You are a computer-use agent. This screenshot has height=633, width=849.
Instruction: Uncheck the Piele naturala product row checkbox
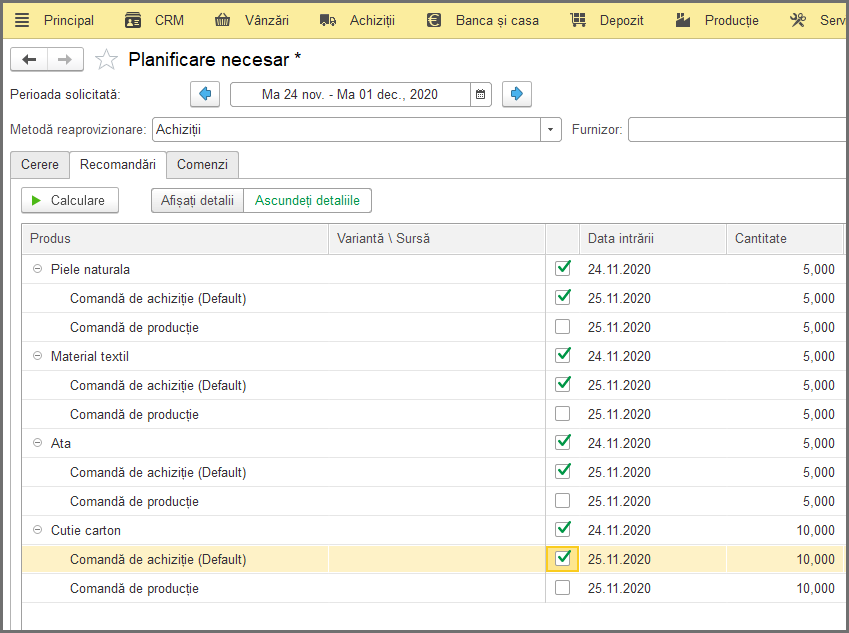(563, 268)
